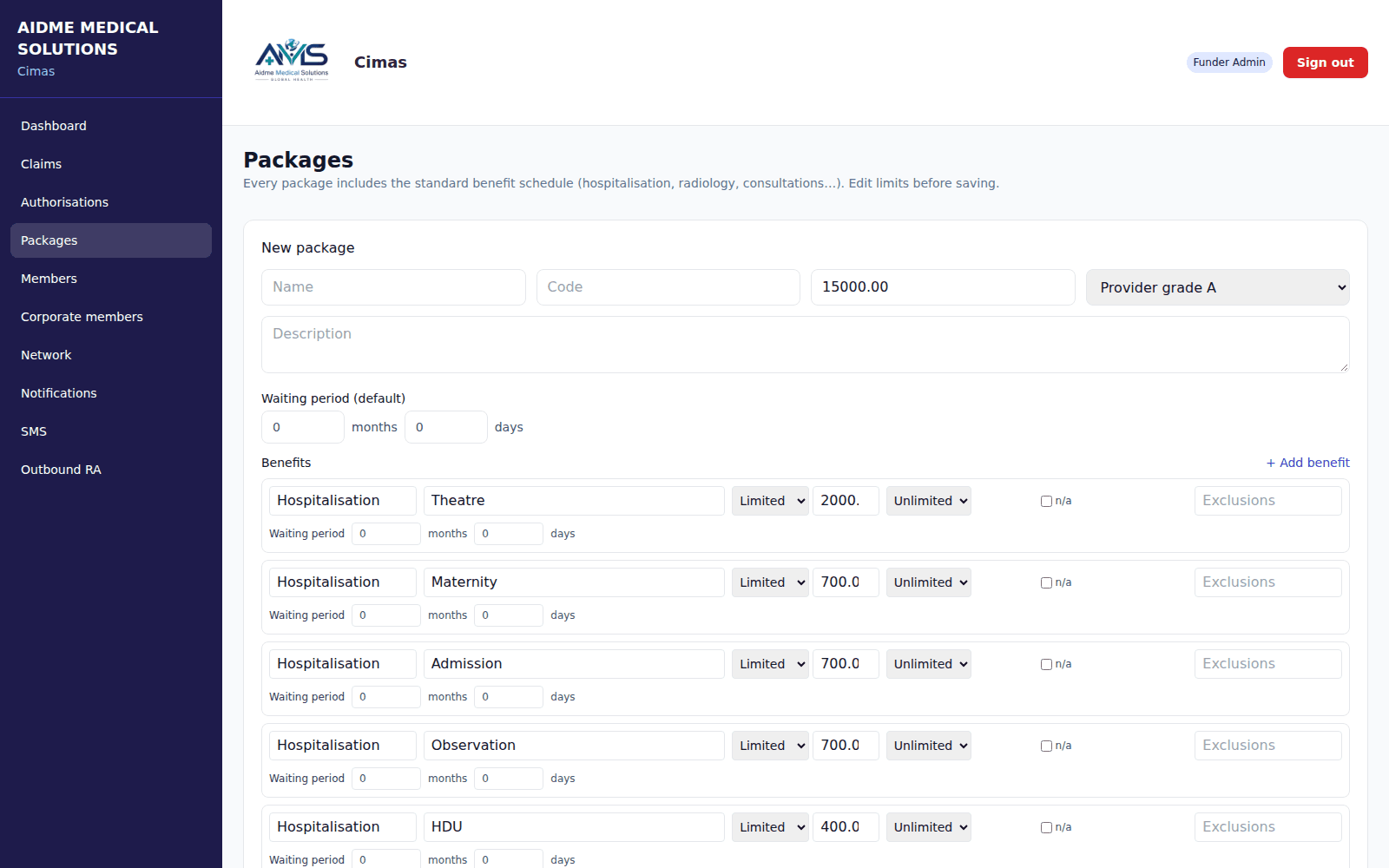Focus the package Code field
The height and width of the screenshot is (868, 1389).
pos(668,287)
